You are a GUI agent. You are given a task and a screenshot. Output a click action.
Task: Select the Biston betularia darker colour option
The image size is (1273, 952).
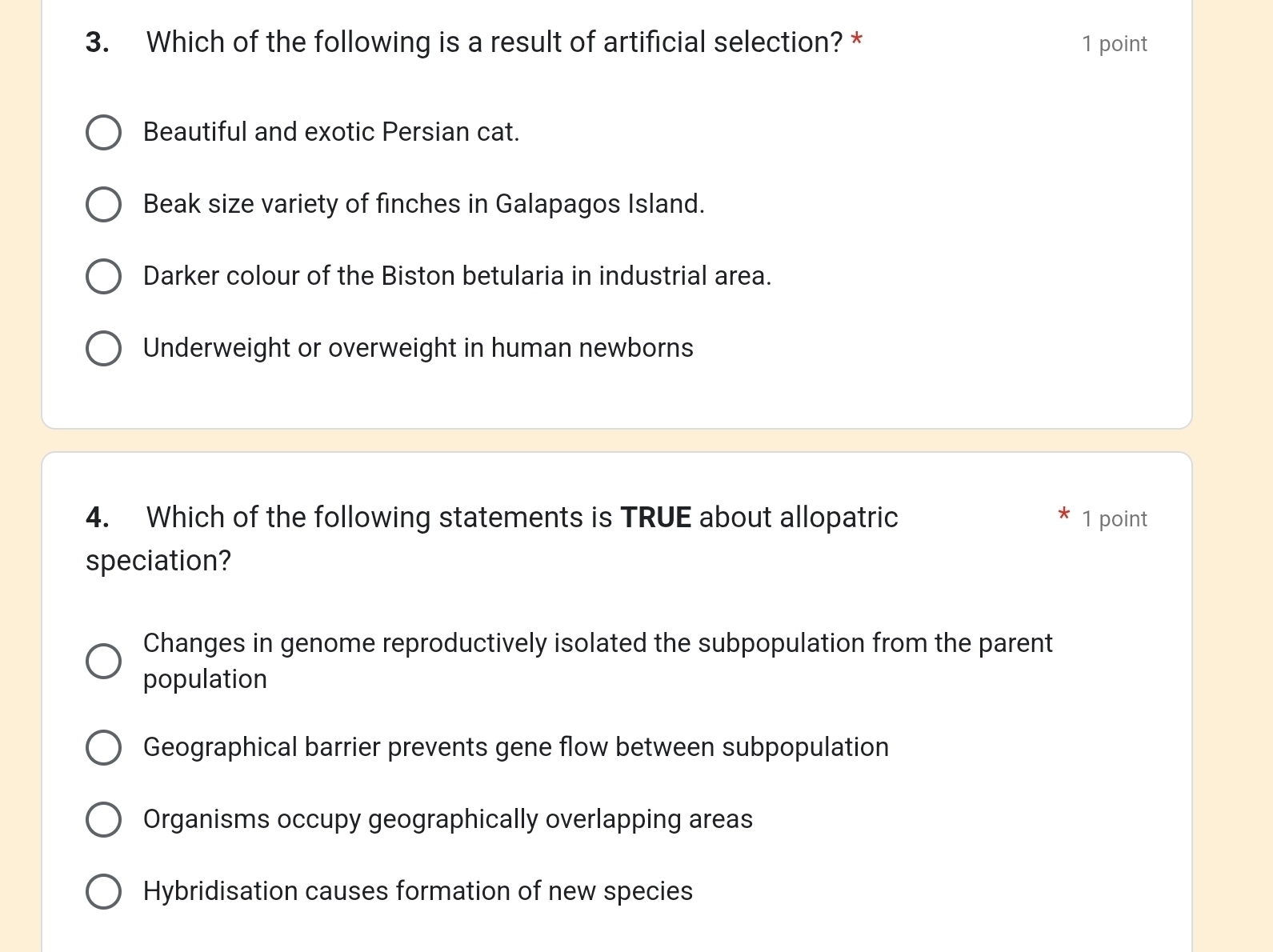[x=103, y=276]
